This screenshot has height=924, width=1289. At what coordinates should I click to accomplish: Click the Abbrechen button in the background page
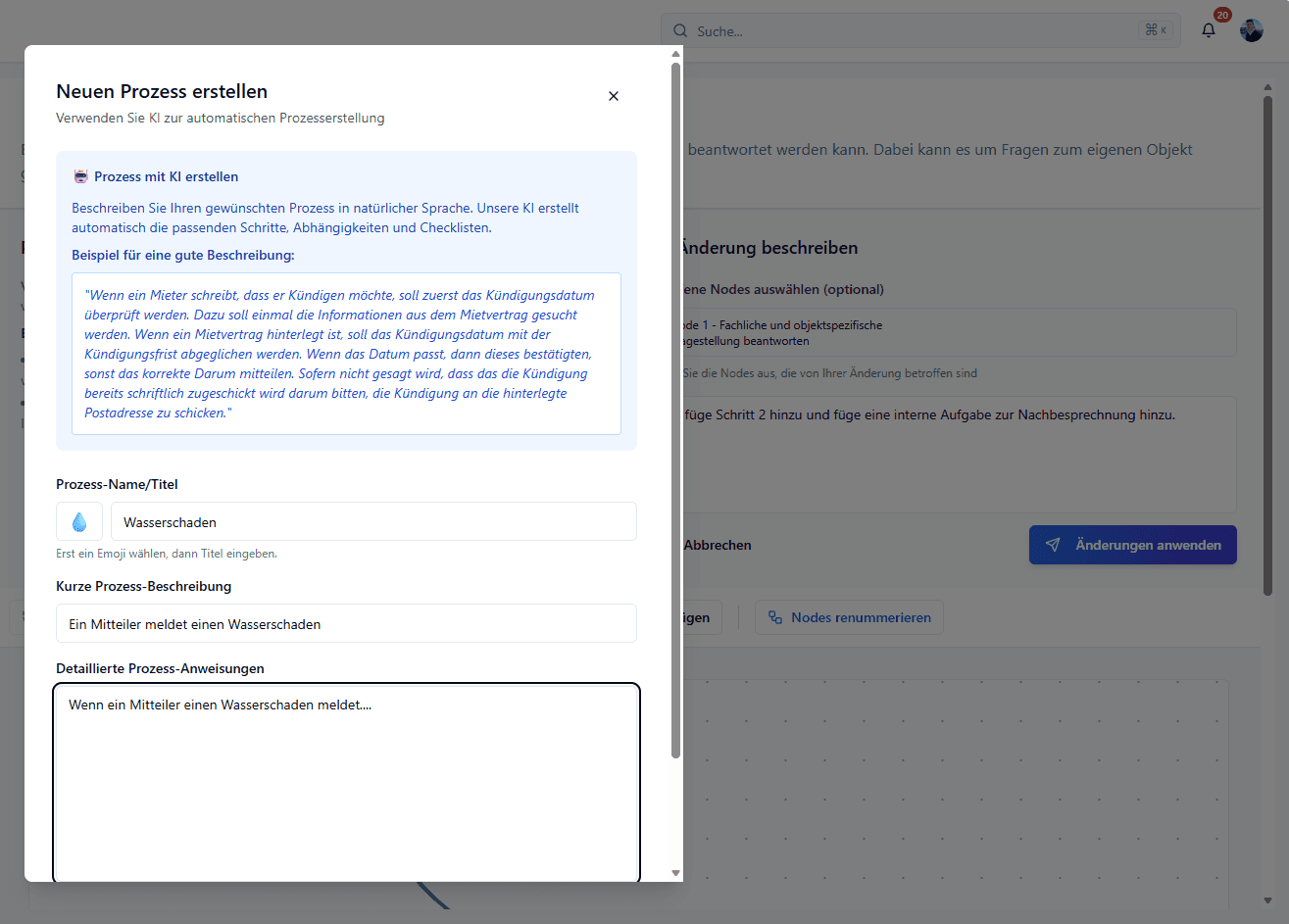tap(718, 545)
